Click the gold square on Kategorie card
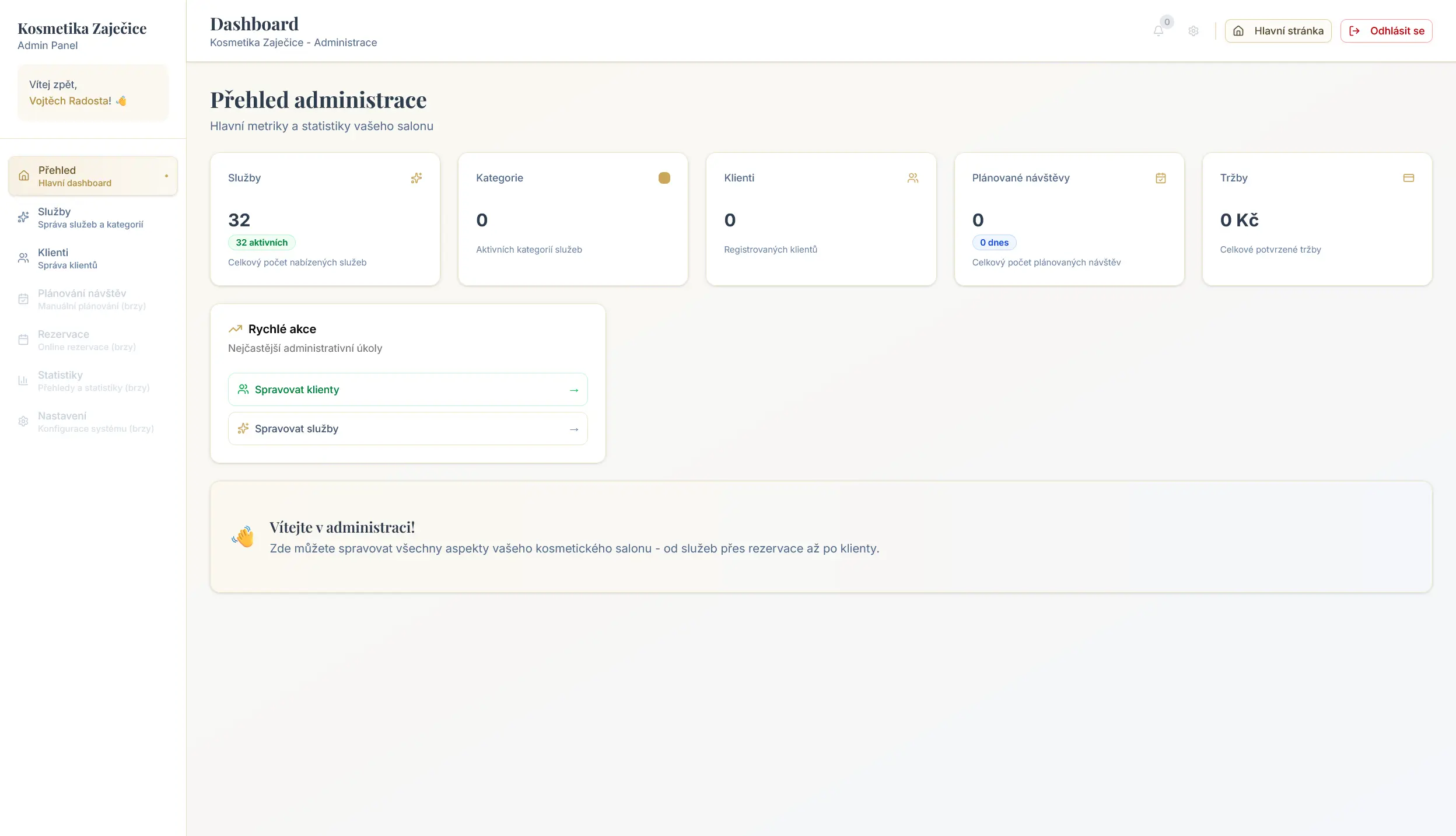 pos(664,178)
